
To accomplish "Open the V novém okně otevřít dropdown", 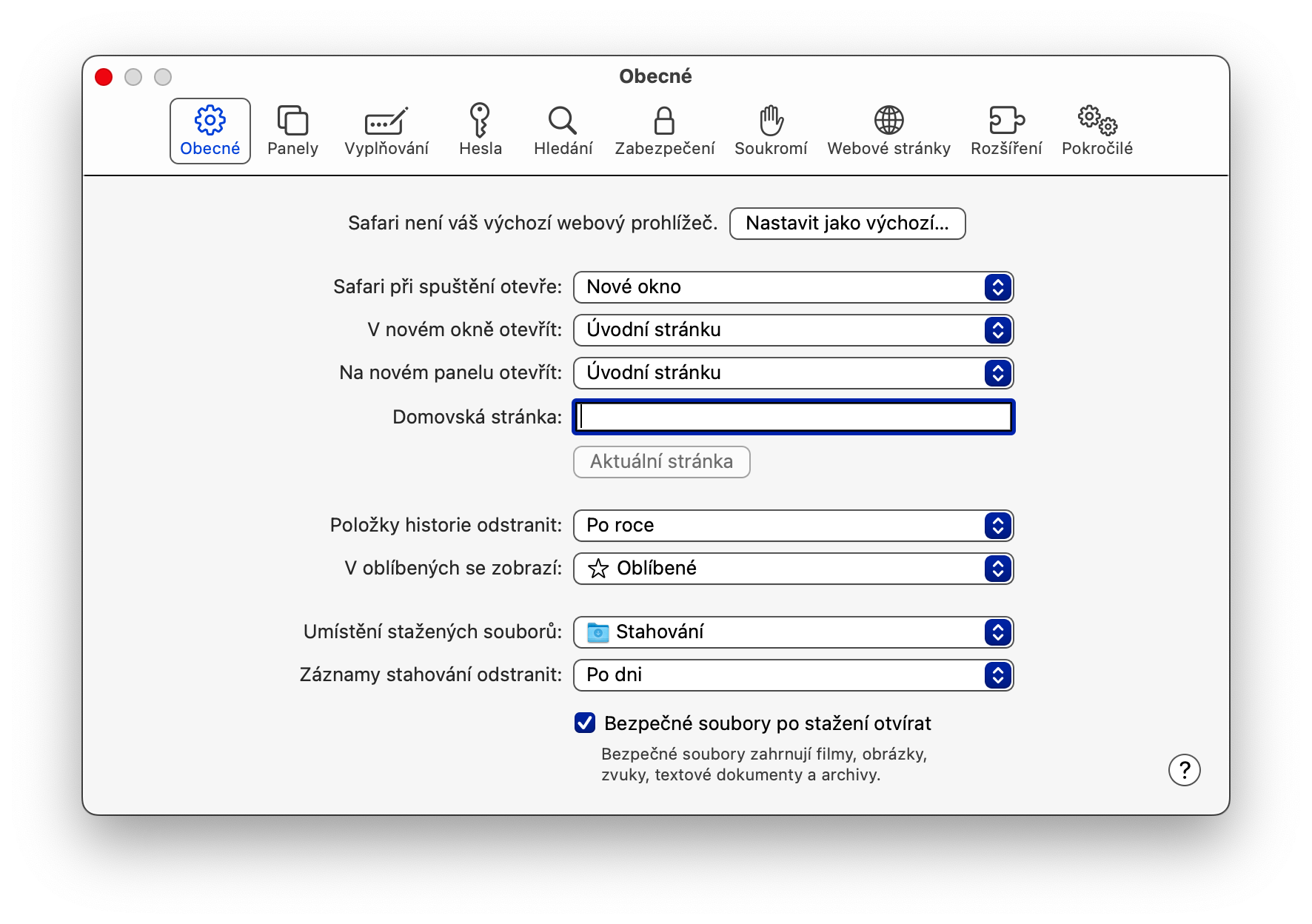I will click(x=793, y=330).
